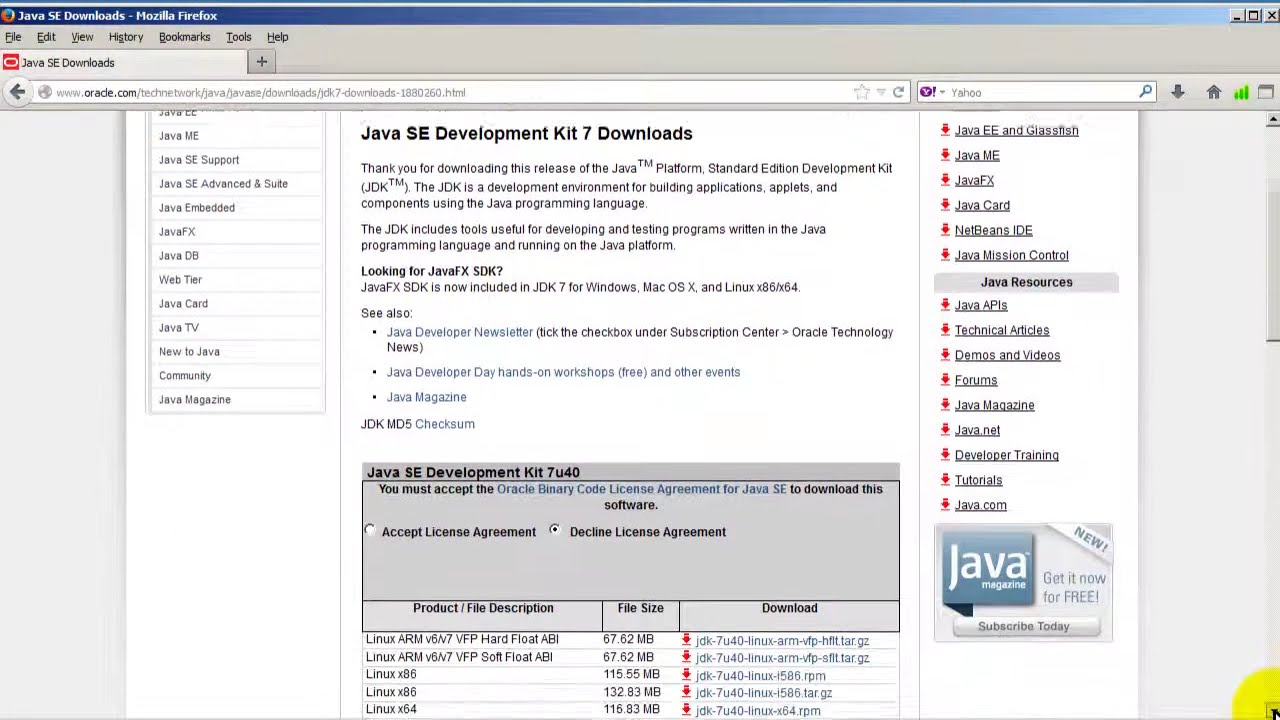This screenshot has height=720, width=1280.
Task: Click the green bars toolbar icon
Action: (1241, 92)
